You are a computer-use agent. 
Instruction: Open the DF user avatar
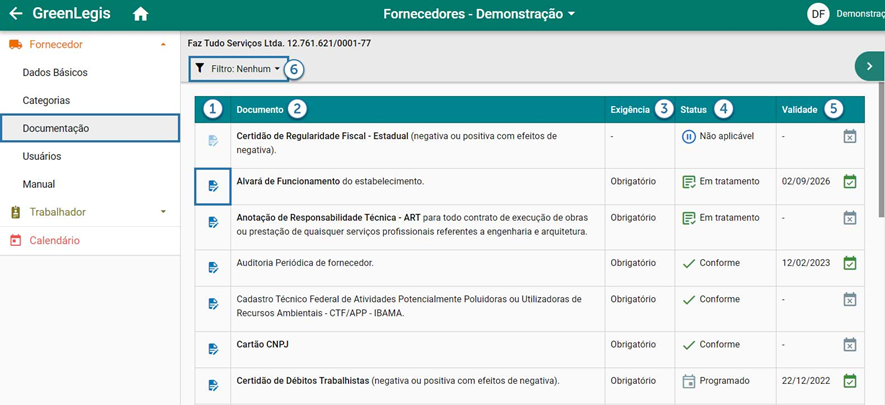pyautogui.click(x=818, y=14)
